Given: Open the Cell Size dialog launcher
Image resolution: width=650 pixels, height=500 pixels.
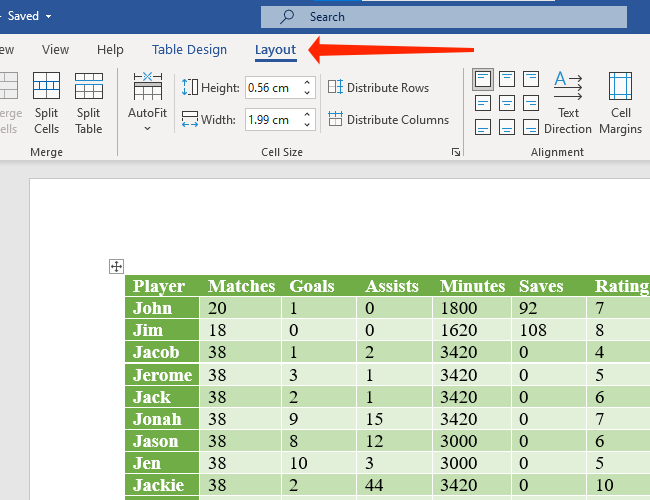Looking at the screenshot, I should point(456,152).
